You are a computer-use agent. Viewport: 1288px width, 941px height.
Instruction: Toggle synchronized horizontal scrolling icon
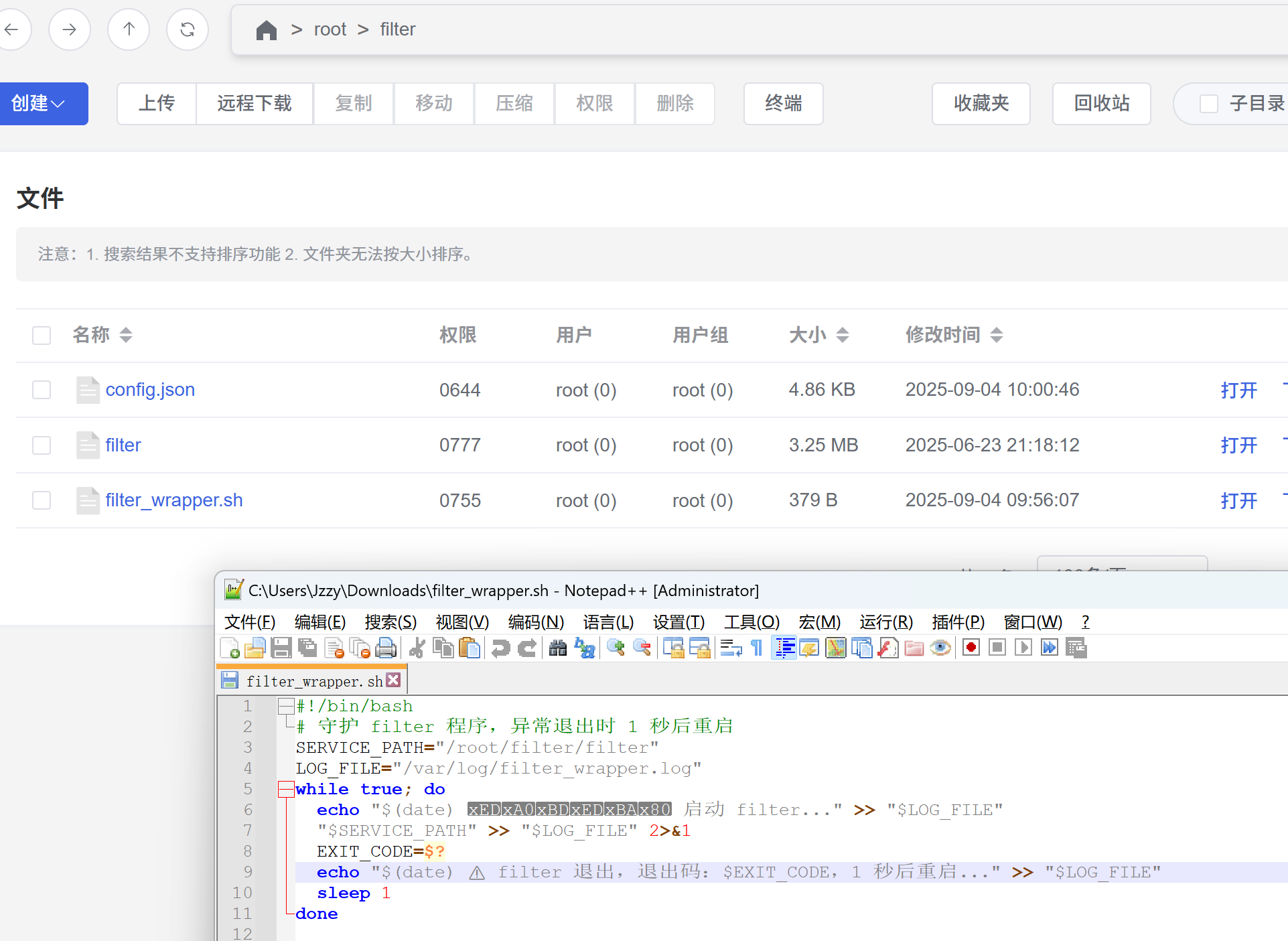click(x=699, y=648)
